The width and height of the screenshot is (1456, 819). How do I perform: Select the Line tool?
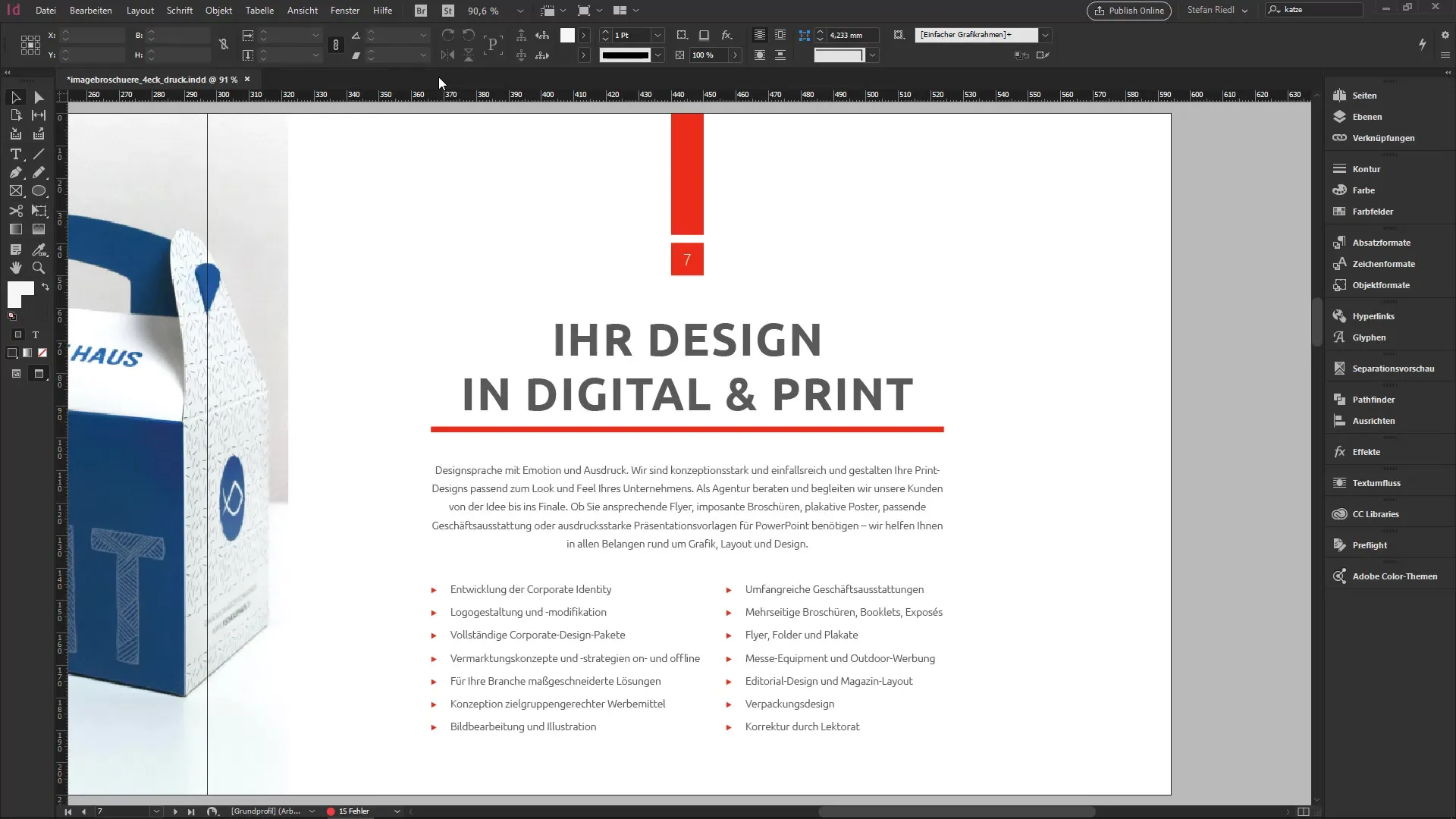pyautogui.click(x=39, y=154)
